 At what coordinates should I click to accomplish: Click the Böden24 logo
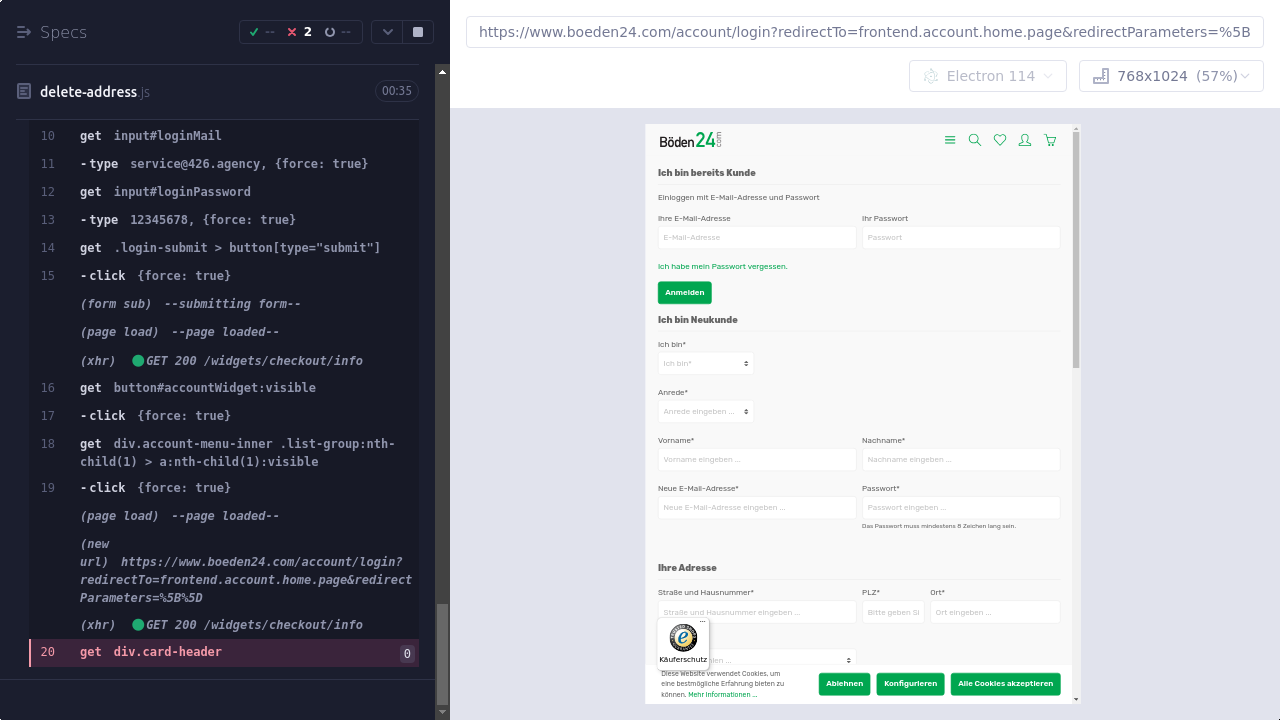pos(690,140)
